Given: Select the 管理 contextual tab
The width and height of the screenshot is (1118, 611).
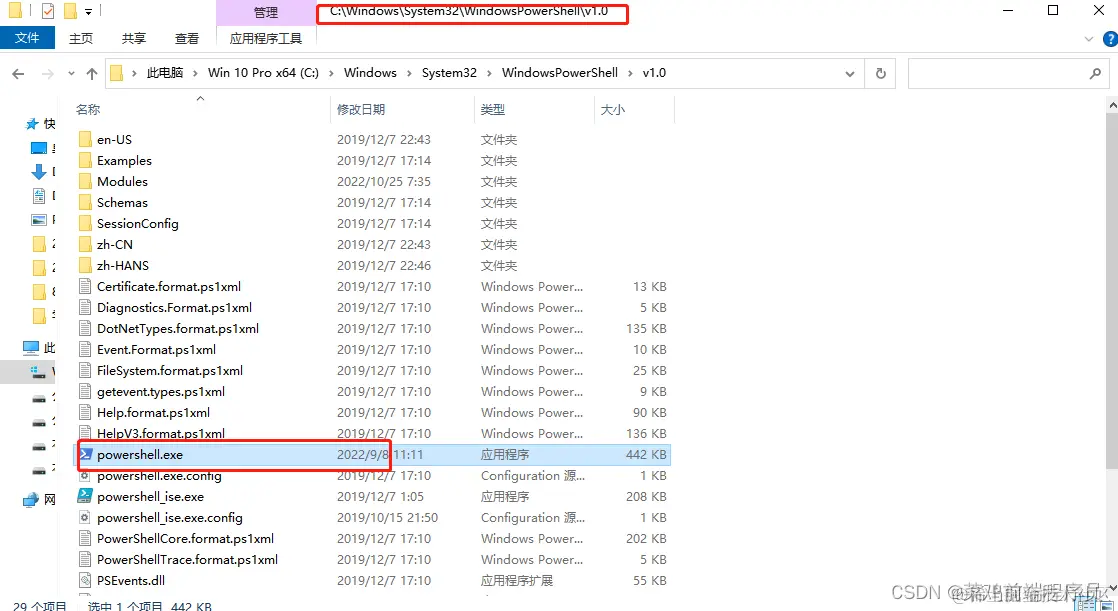Looking at the screenshot, I should pos(266,13).
